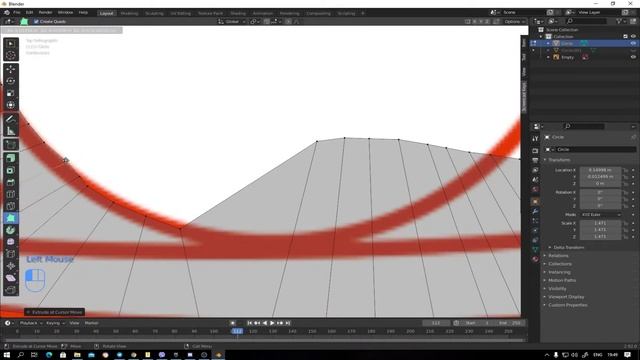
Task: Open the Help menu
Action: pos(83,13)
